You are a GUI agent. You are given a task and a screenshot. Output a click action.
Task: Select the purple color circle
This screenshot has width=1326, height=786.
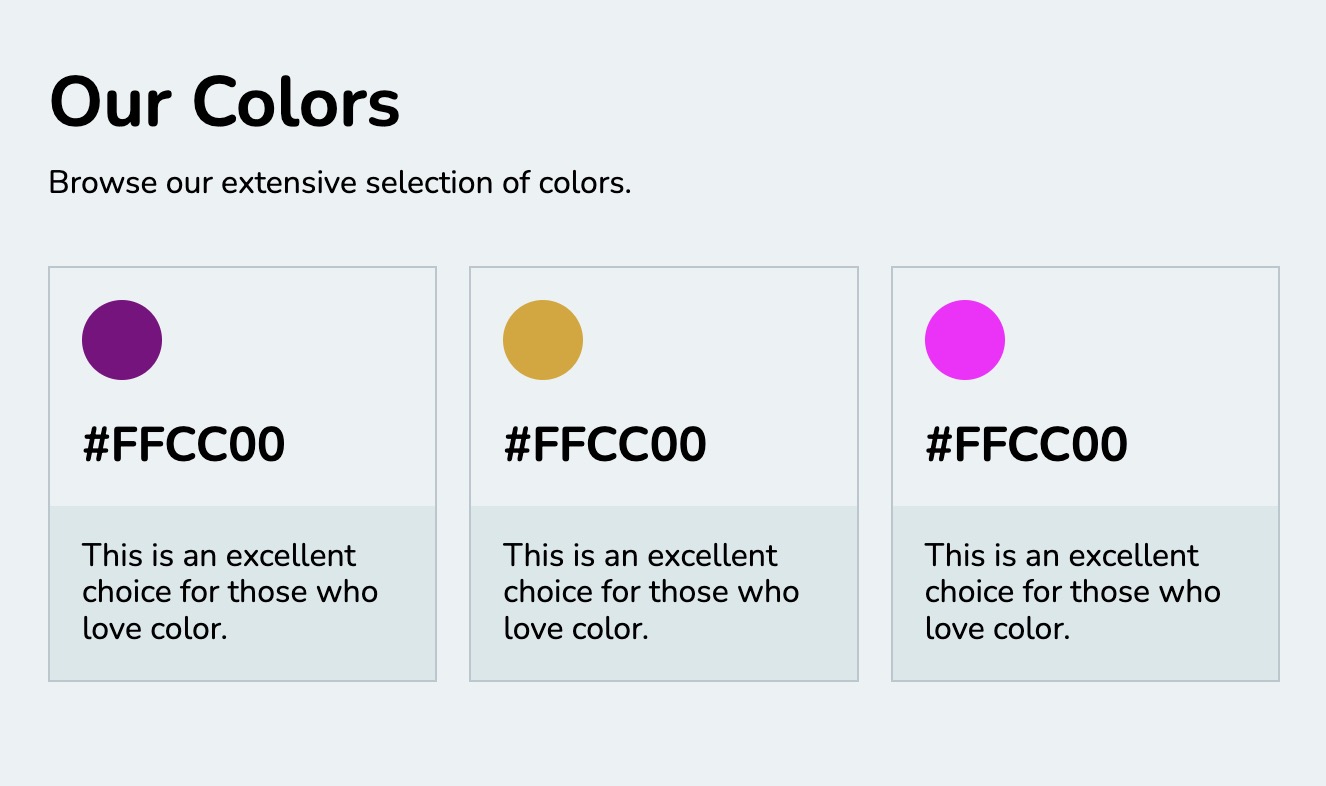(121, 339)
